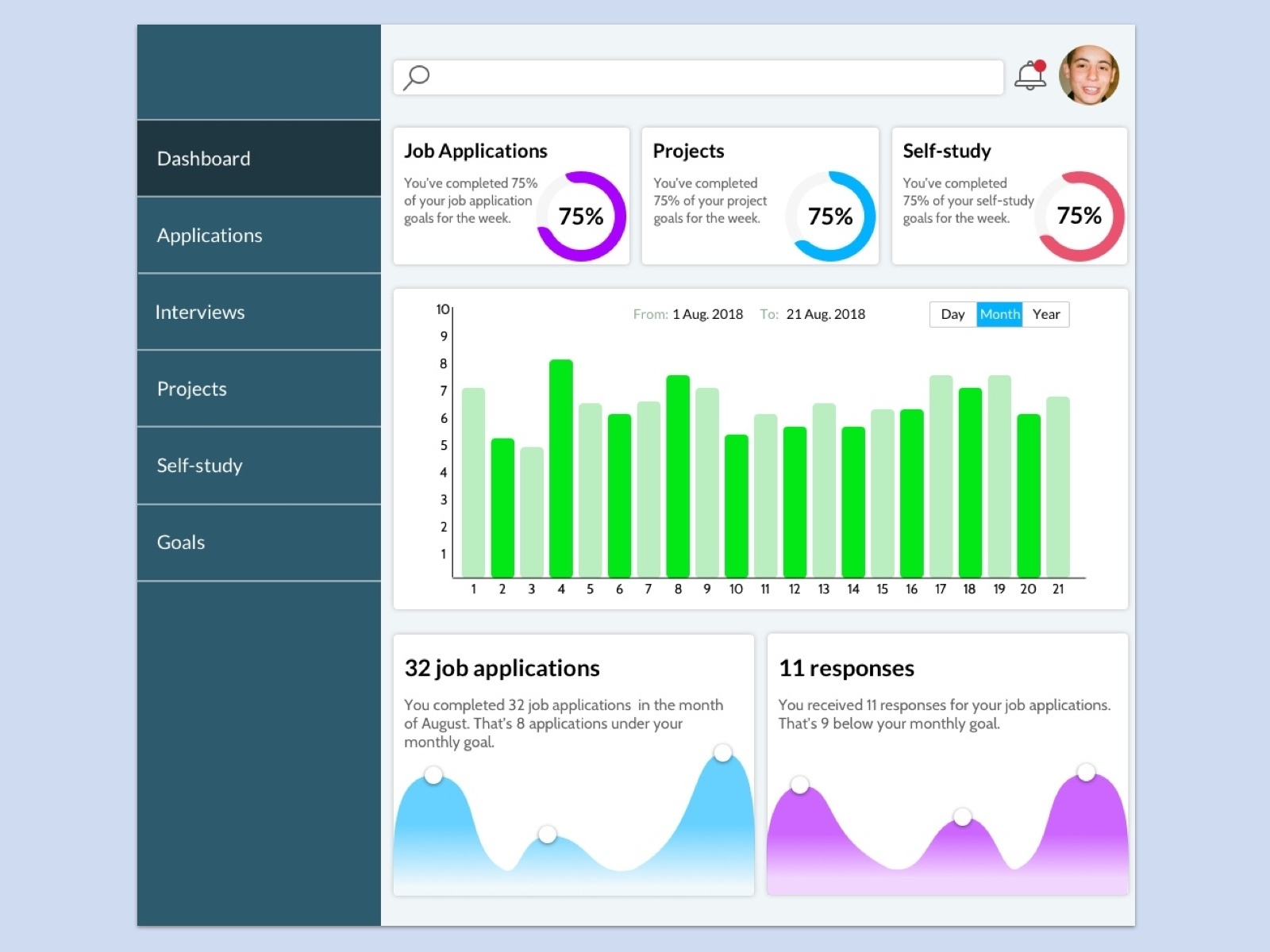Focus the top search input field
The height and width of the screenshot is (952, 1270).
coord(698,78)
